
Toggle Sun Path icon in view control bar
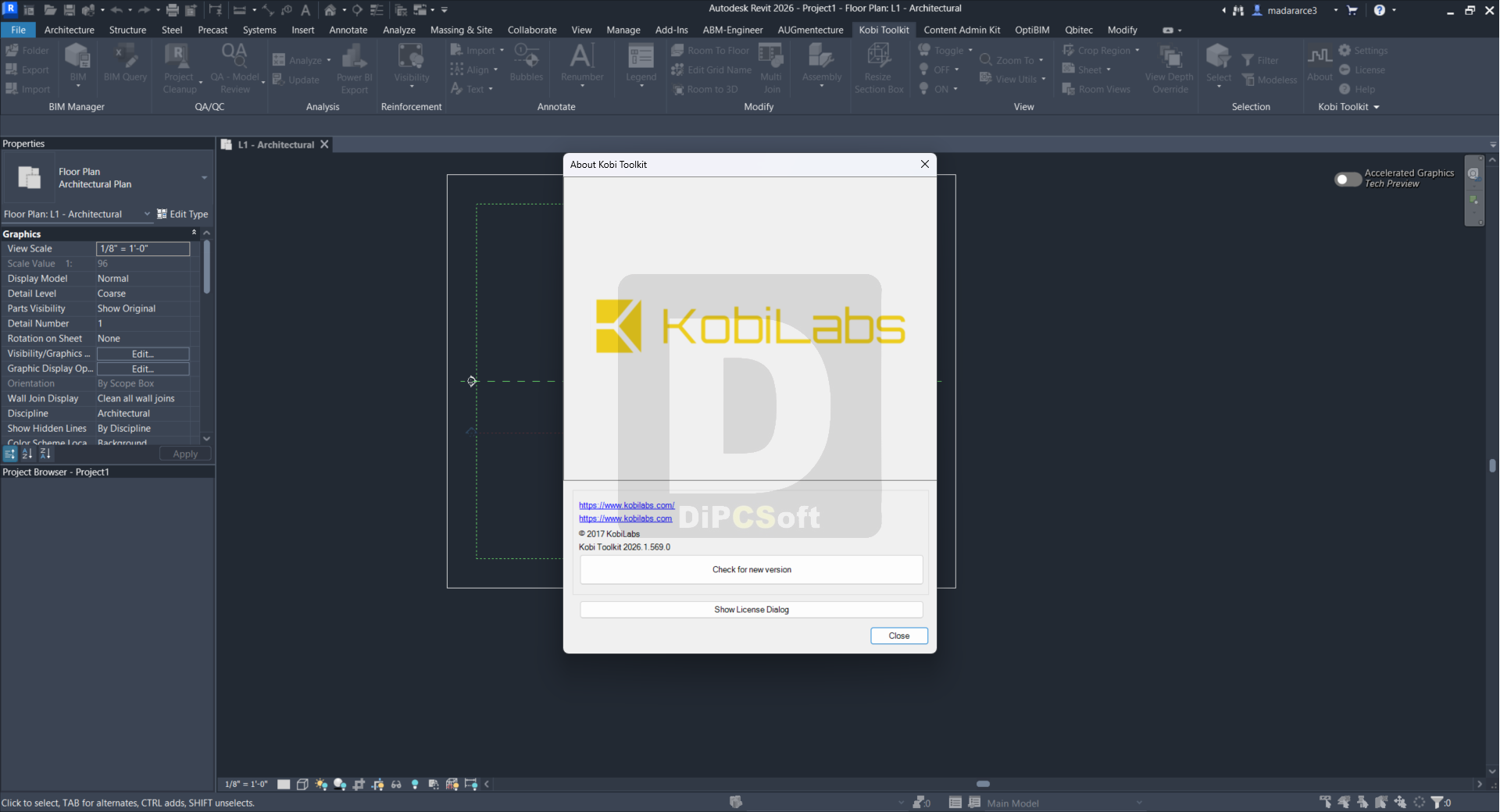coord(321,784)
